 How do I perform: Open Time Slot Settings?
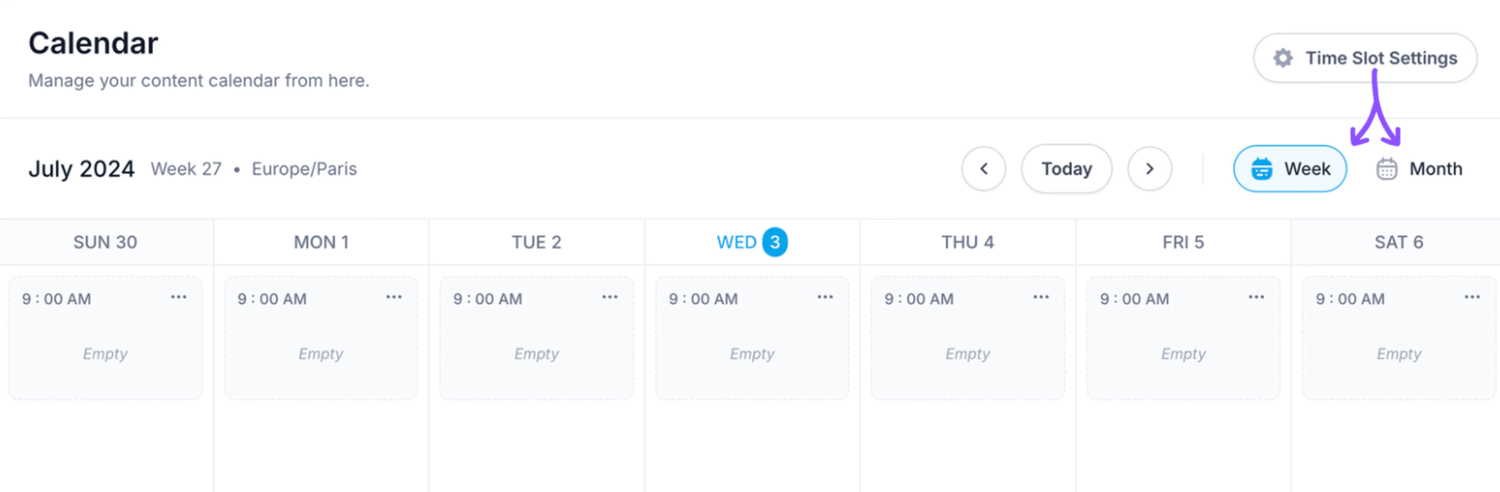point(1365,58)
